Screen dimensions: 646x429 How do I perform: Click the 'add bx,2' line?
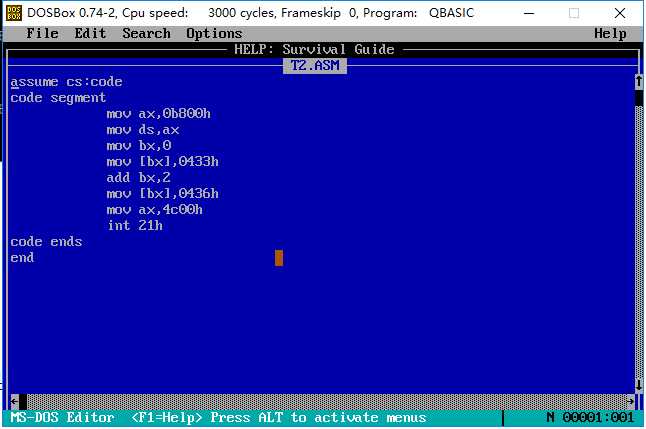[138, 178]
